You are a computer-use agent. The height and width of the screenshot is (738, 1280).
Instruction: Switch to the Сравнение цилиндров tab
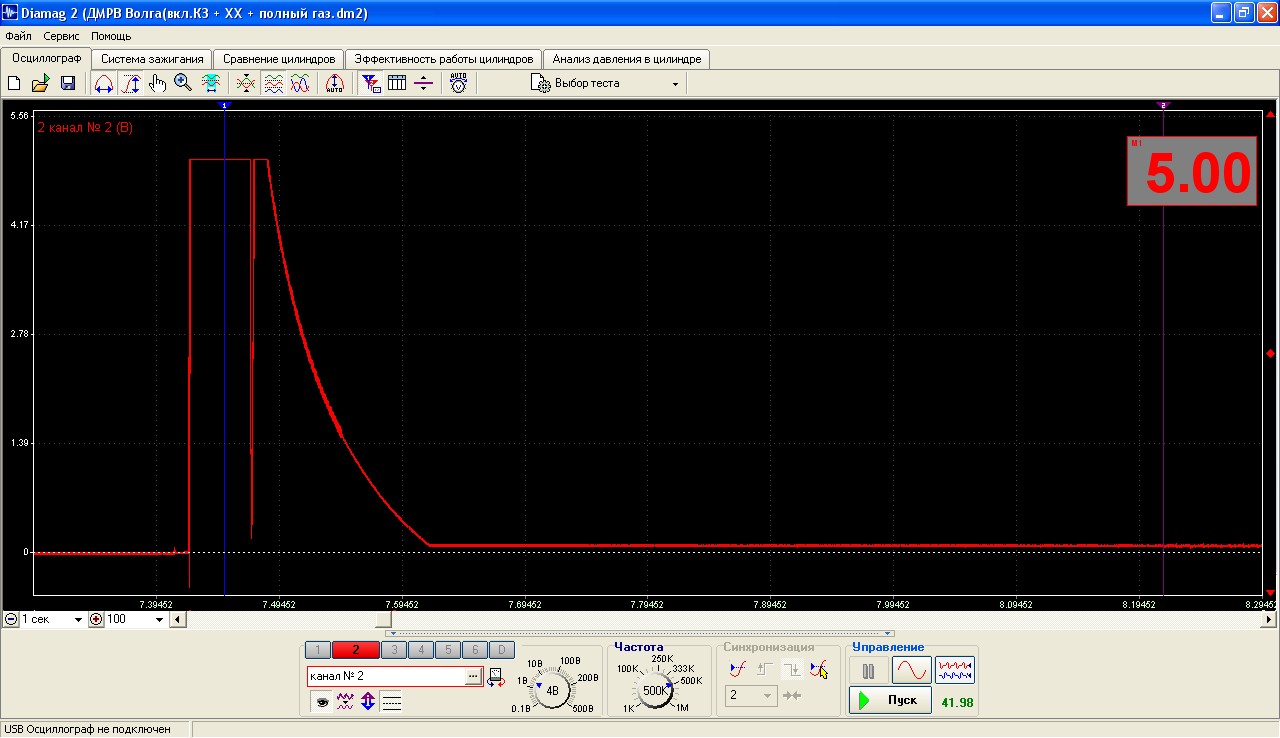pyautogui.click(x=279, y=59)
